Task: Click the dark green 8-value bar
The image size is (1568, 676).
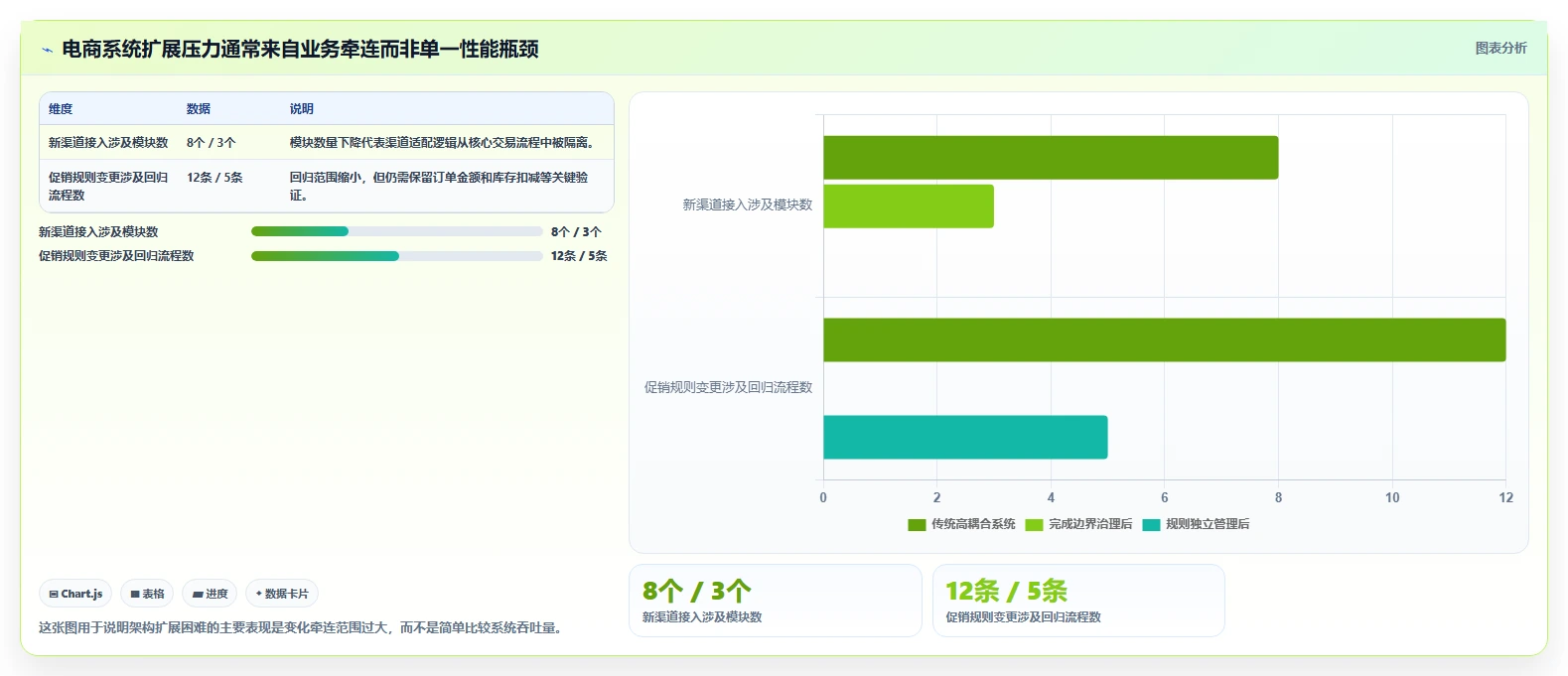Action: coord(1051,157)
